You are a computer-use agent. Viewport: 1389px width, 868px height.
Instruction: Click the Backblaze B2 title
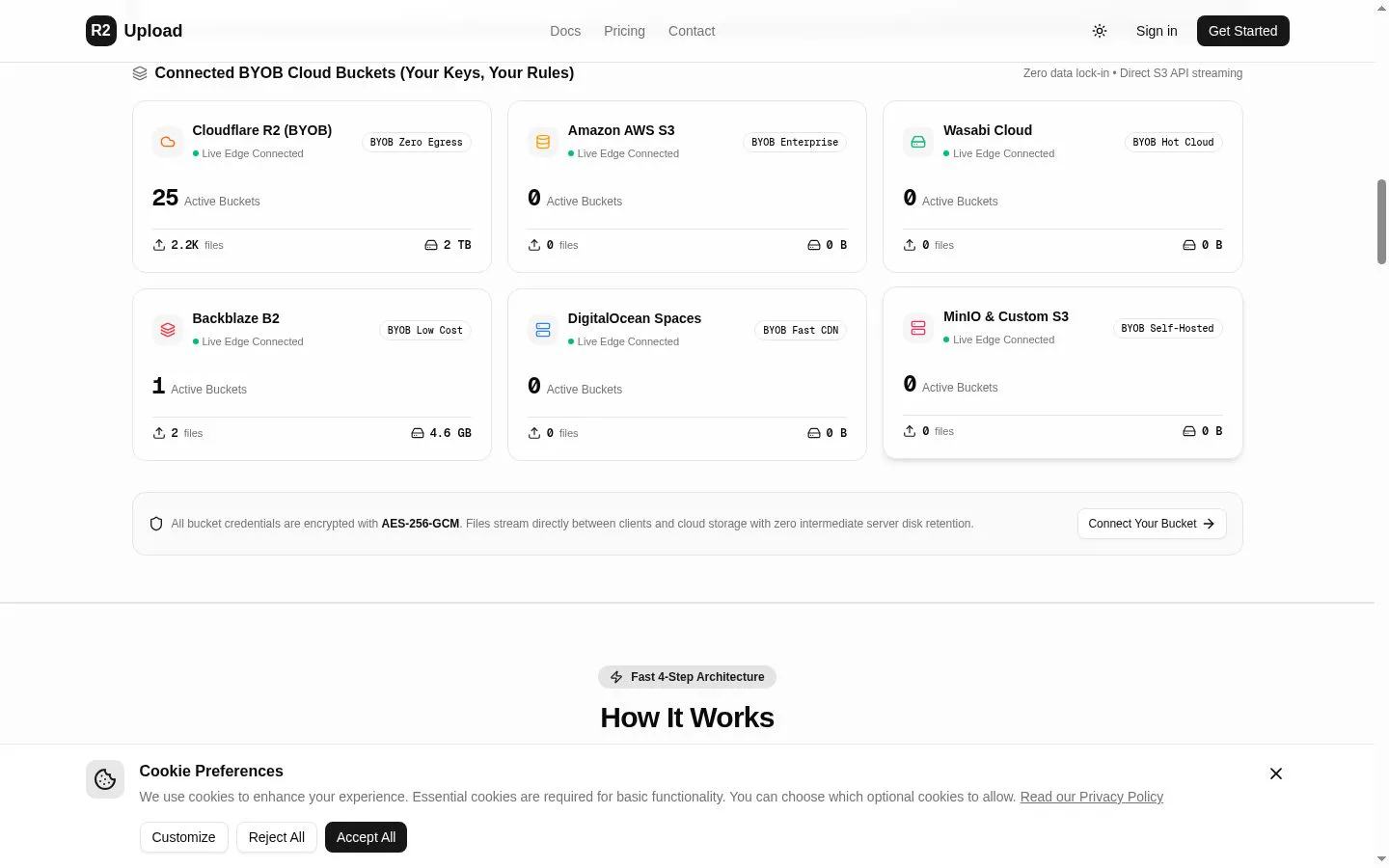(x=235, y=318)
